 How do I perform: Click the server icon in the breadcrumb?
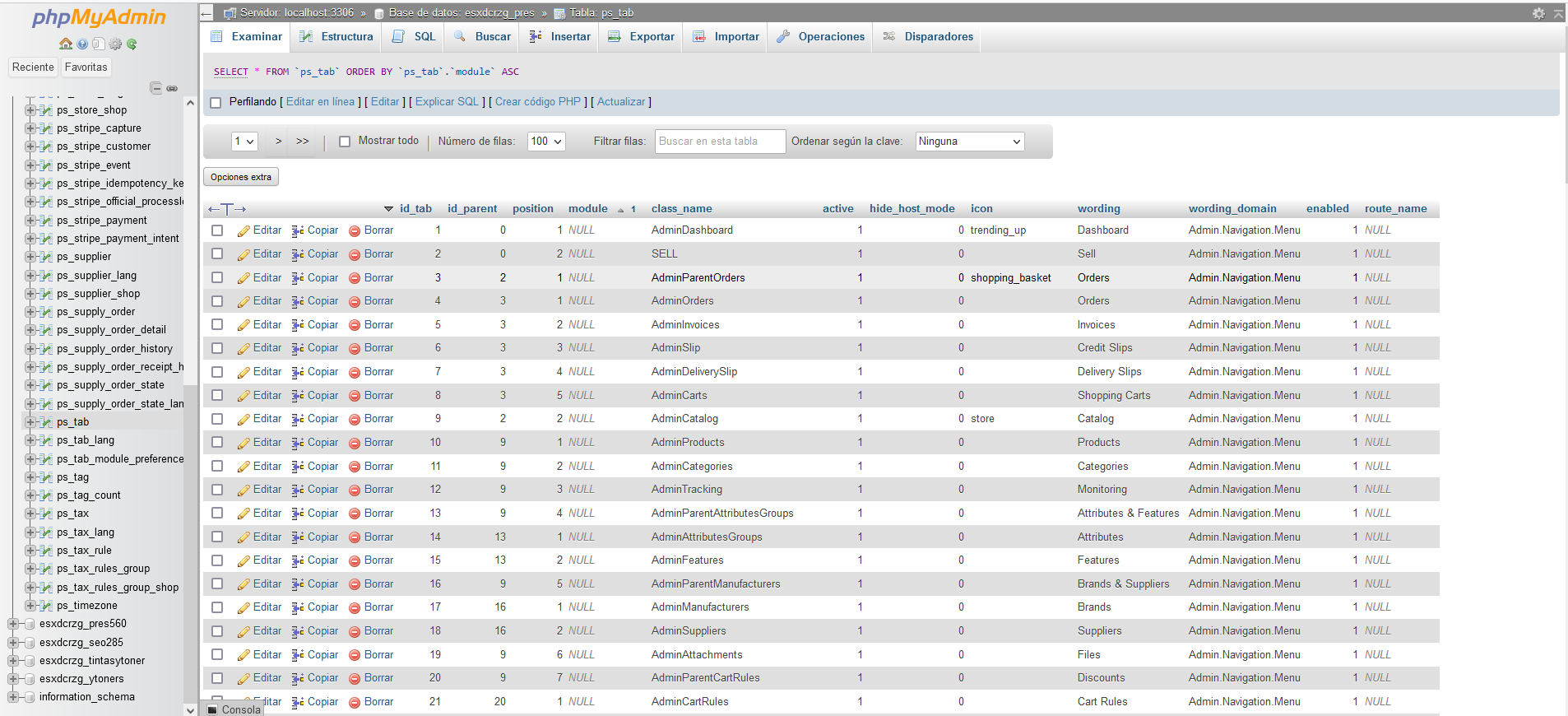pos(230,13)
